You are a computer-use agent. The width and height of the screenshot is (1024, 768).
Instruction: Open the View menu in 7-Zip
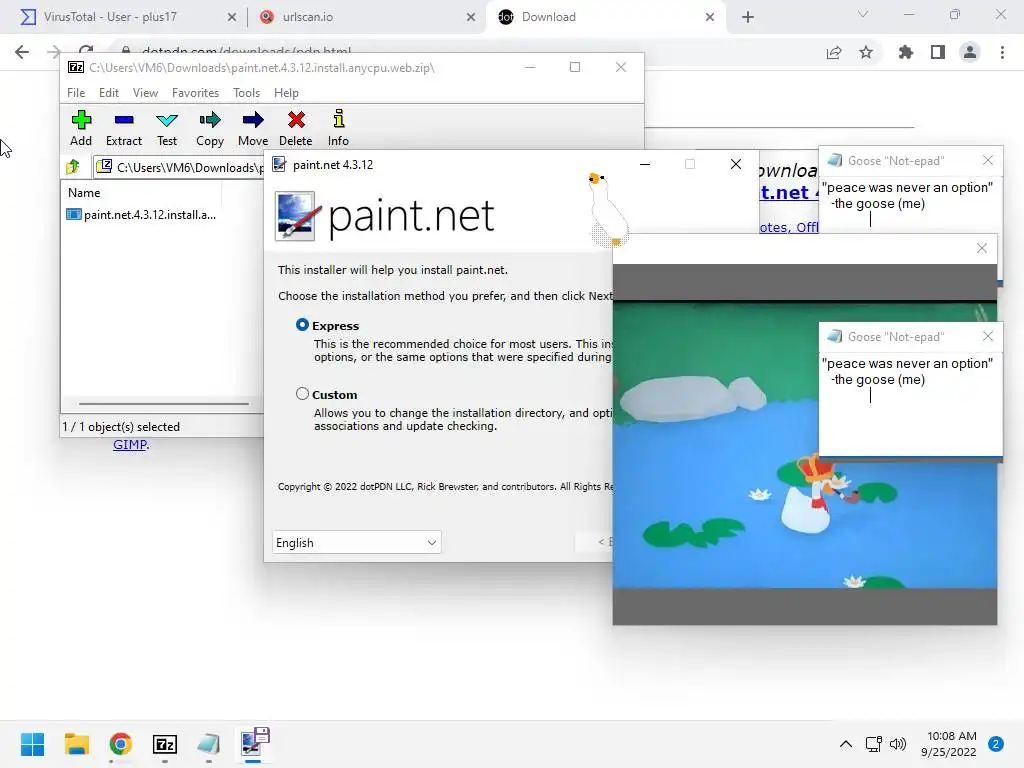[145, 93]
